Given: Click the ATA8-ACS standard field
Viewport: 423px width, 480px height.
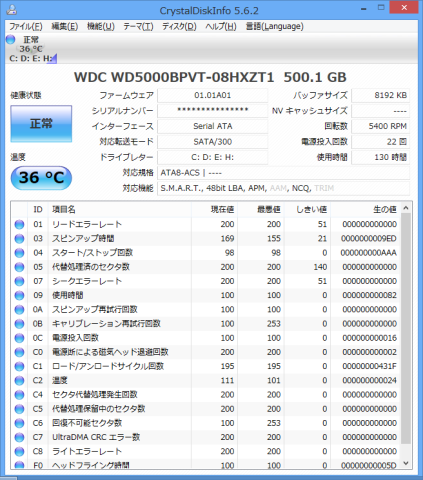Looking at the screenshot, I should tap(283, 173).
